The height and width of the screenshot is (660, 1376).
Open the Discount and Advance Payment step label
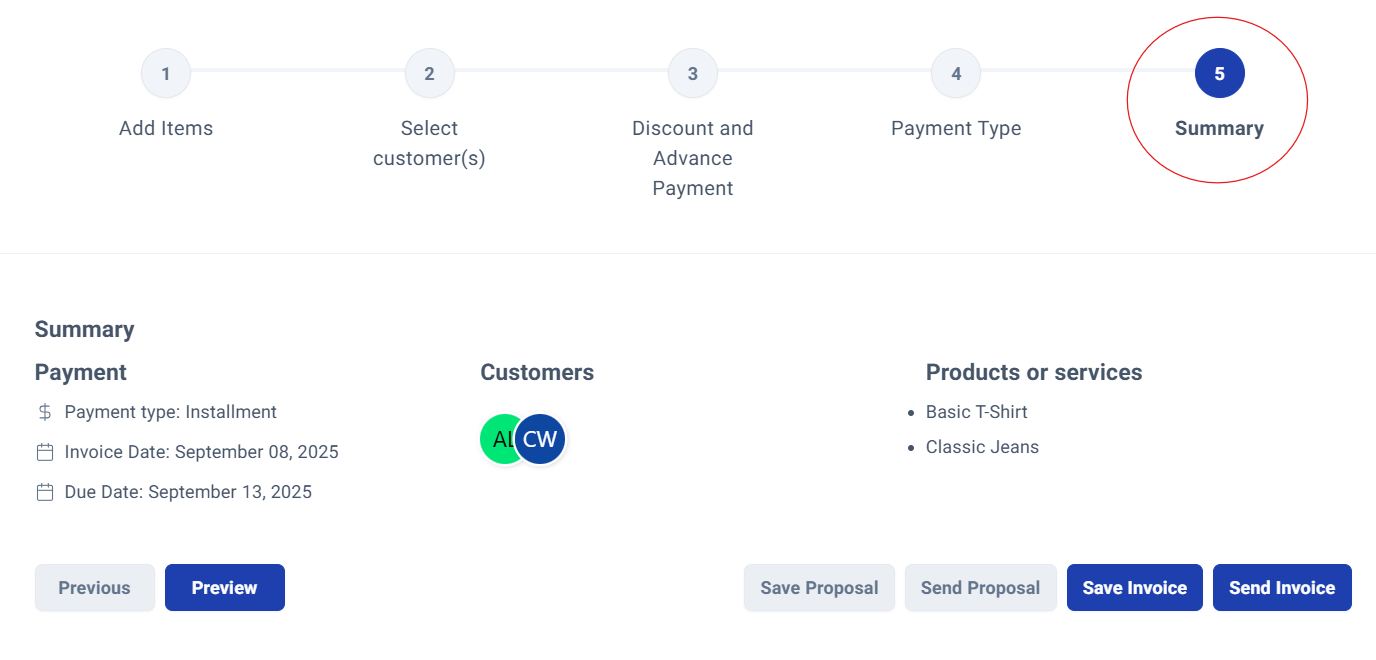(693, 158)
